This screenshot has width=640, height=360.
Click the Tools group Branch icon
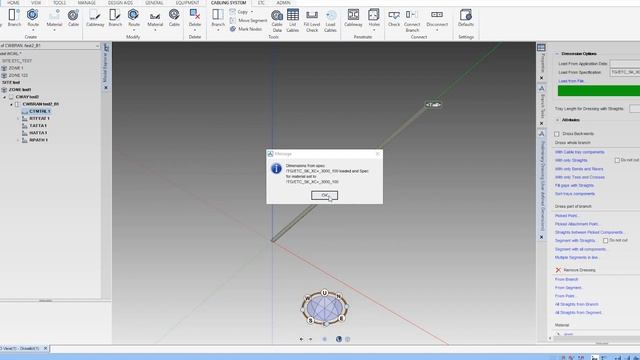tap(218, 16)
